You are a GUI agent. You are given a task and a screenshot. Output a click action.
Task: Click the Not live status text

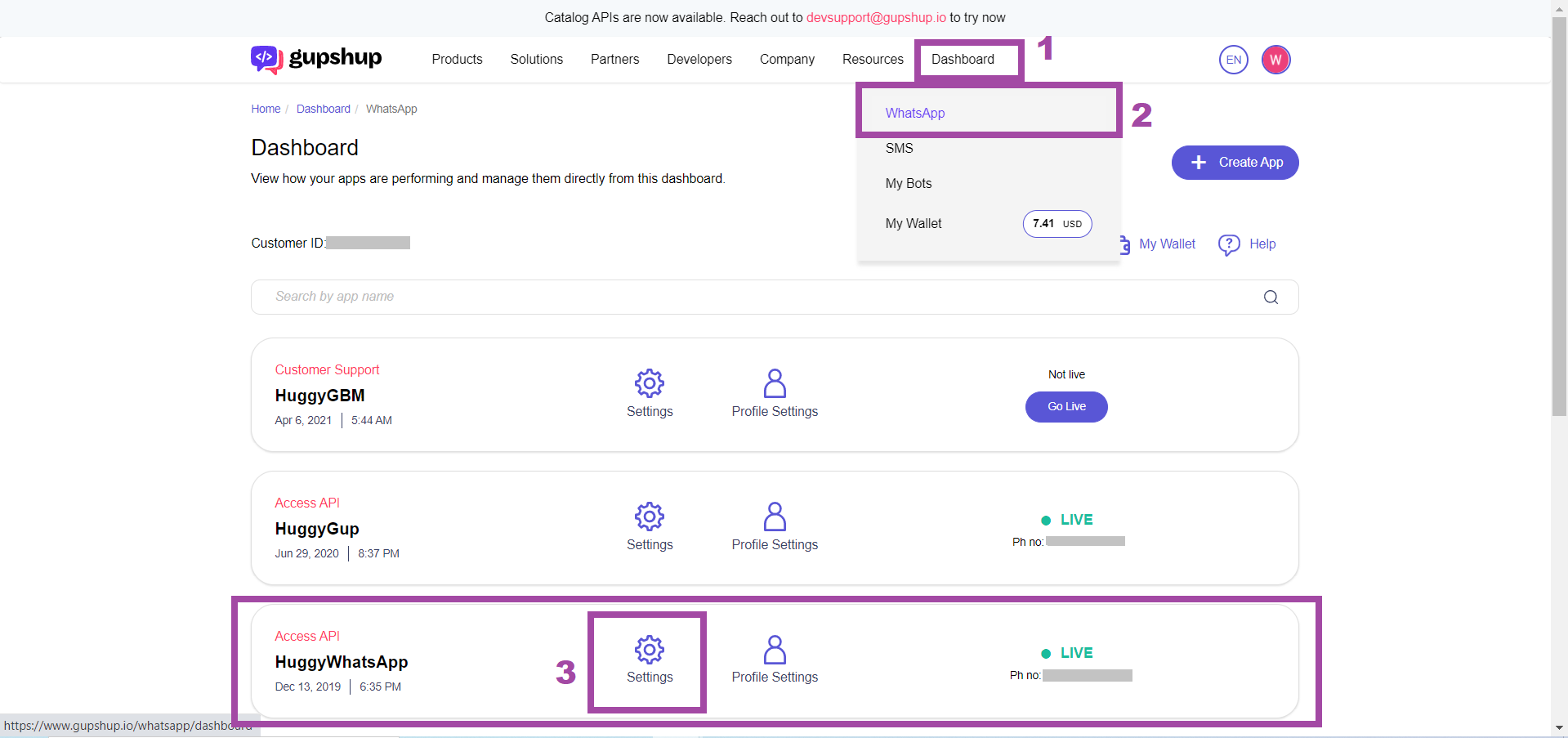pos(1066,374)
